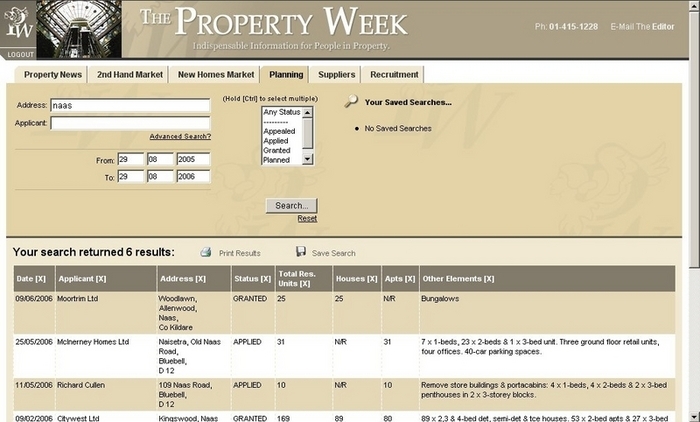
Task: Click the E-Mail The Editor link
Action: 642,27
